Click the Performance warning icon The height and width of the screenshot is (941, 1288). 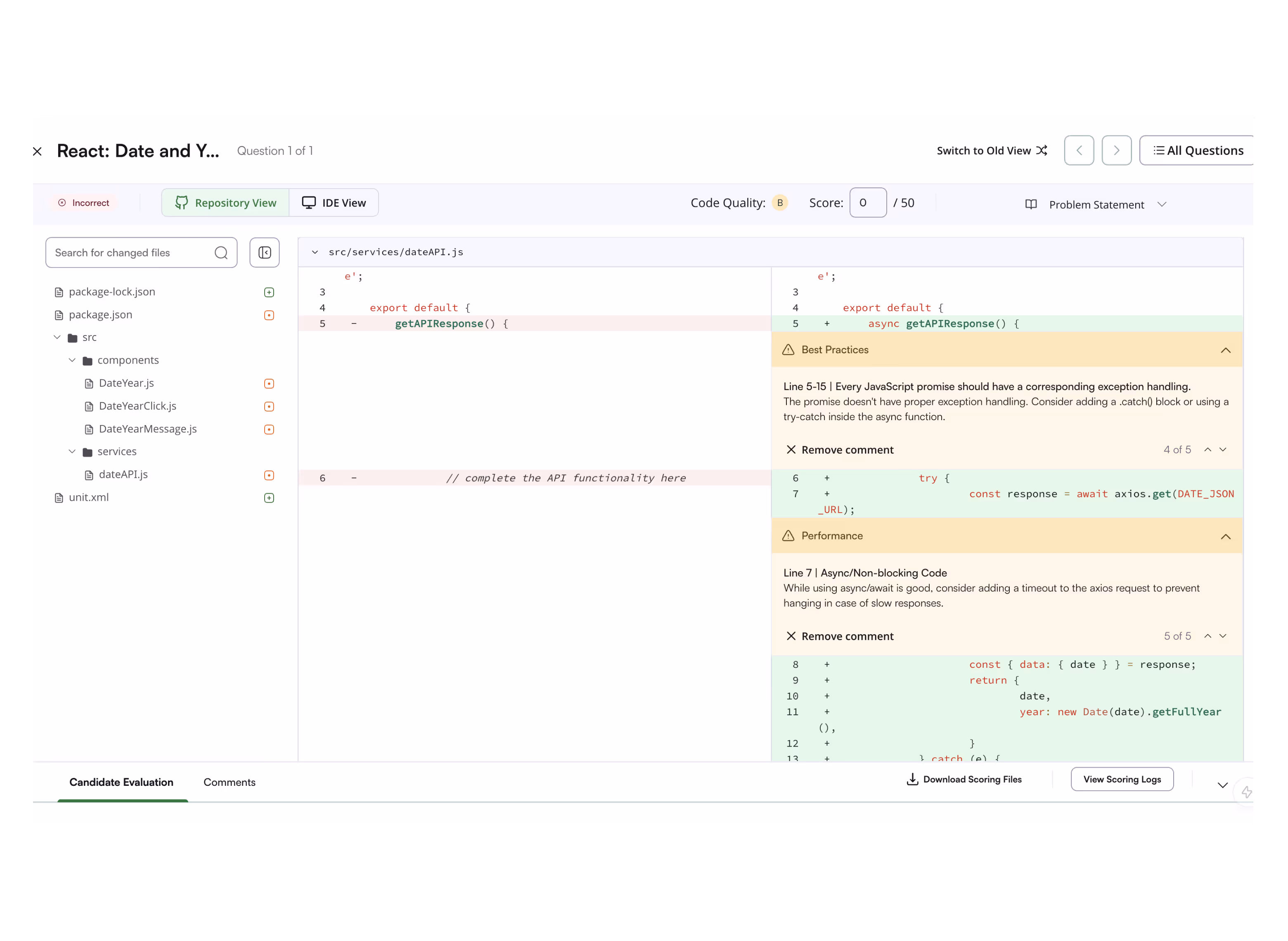[x=788, y=535]
